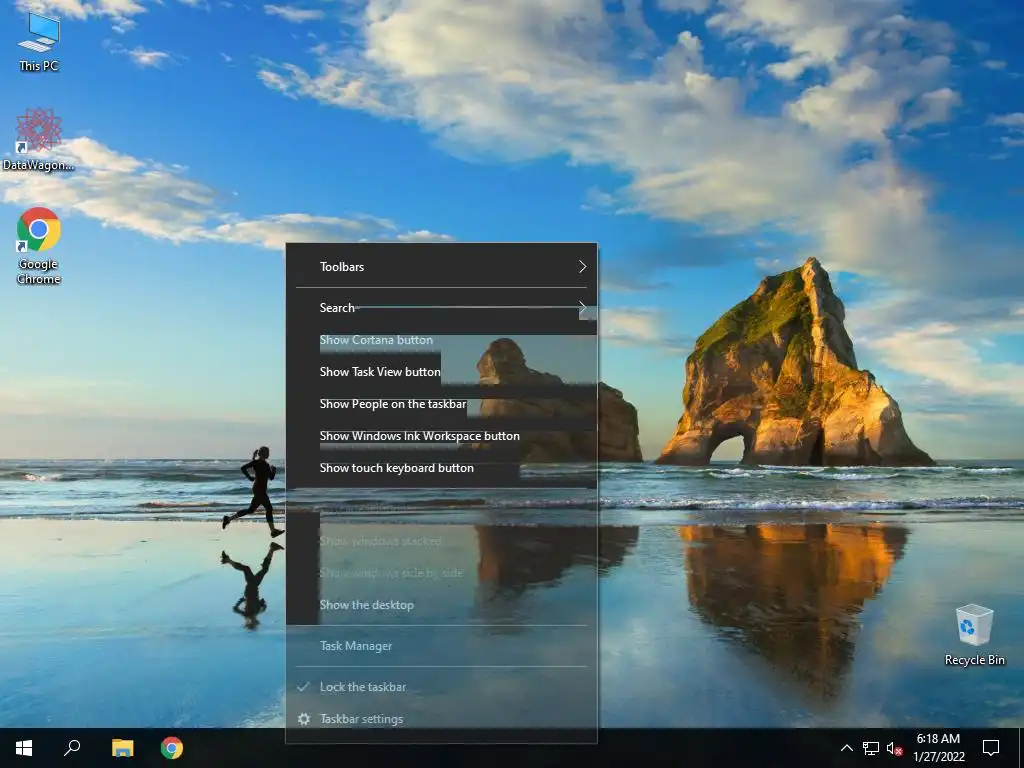Open the Search submenu entry
Viewport: 1024px width, 768px height.
441,308
